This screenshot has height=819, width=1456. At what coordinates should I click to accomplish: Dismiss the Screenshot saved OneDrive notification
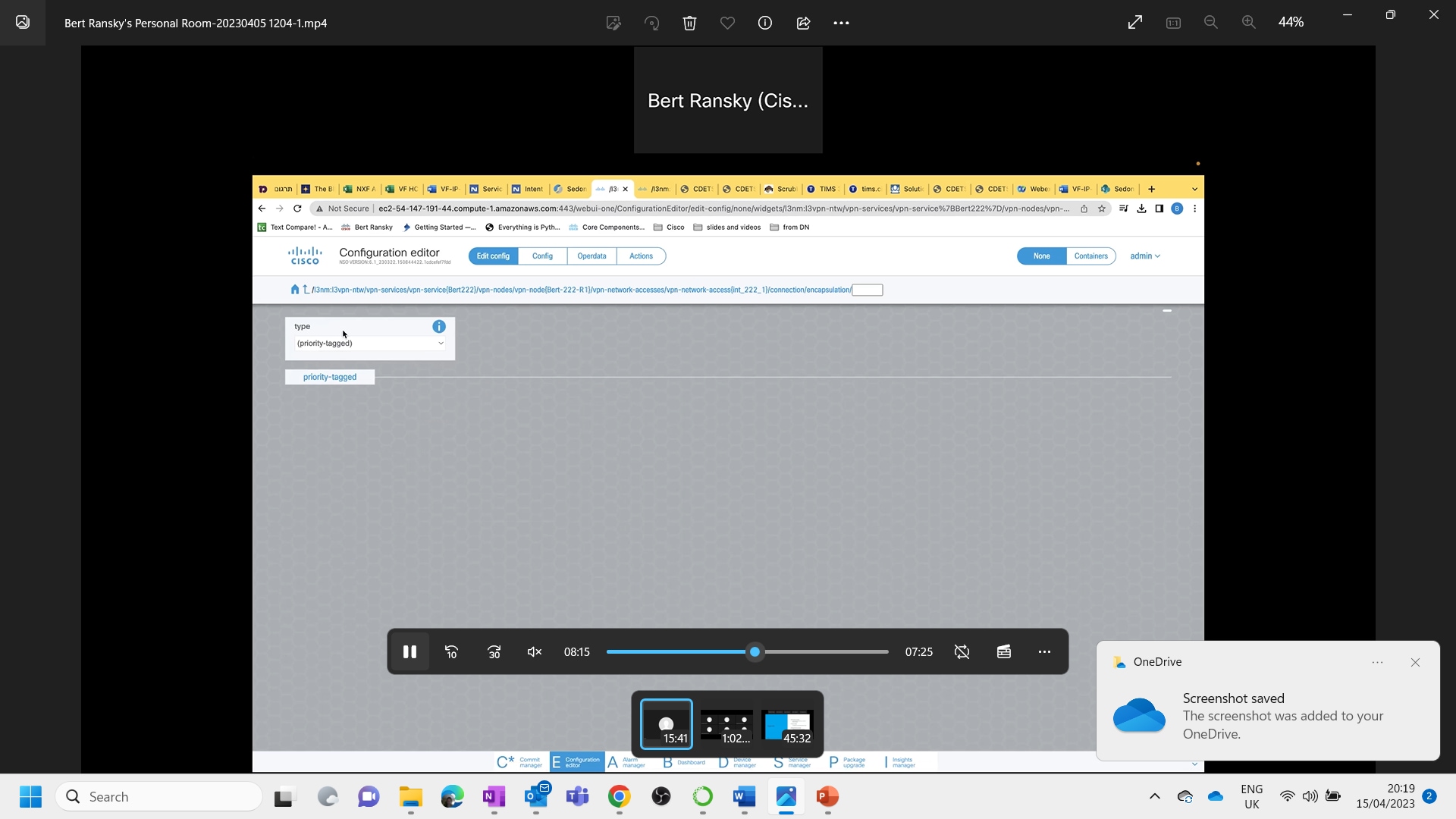pyautogui.click(x=1414, y=662)
